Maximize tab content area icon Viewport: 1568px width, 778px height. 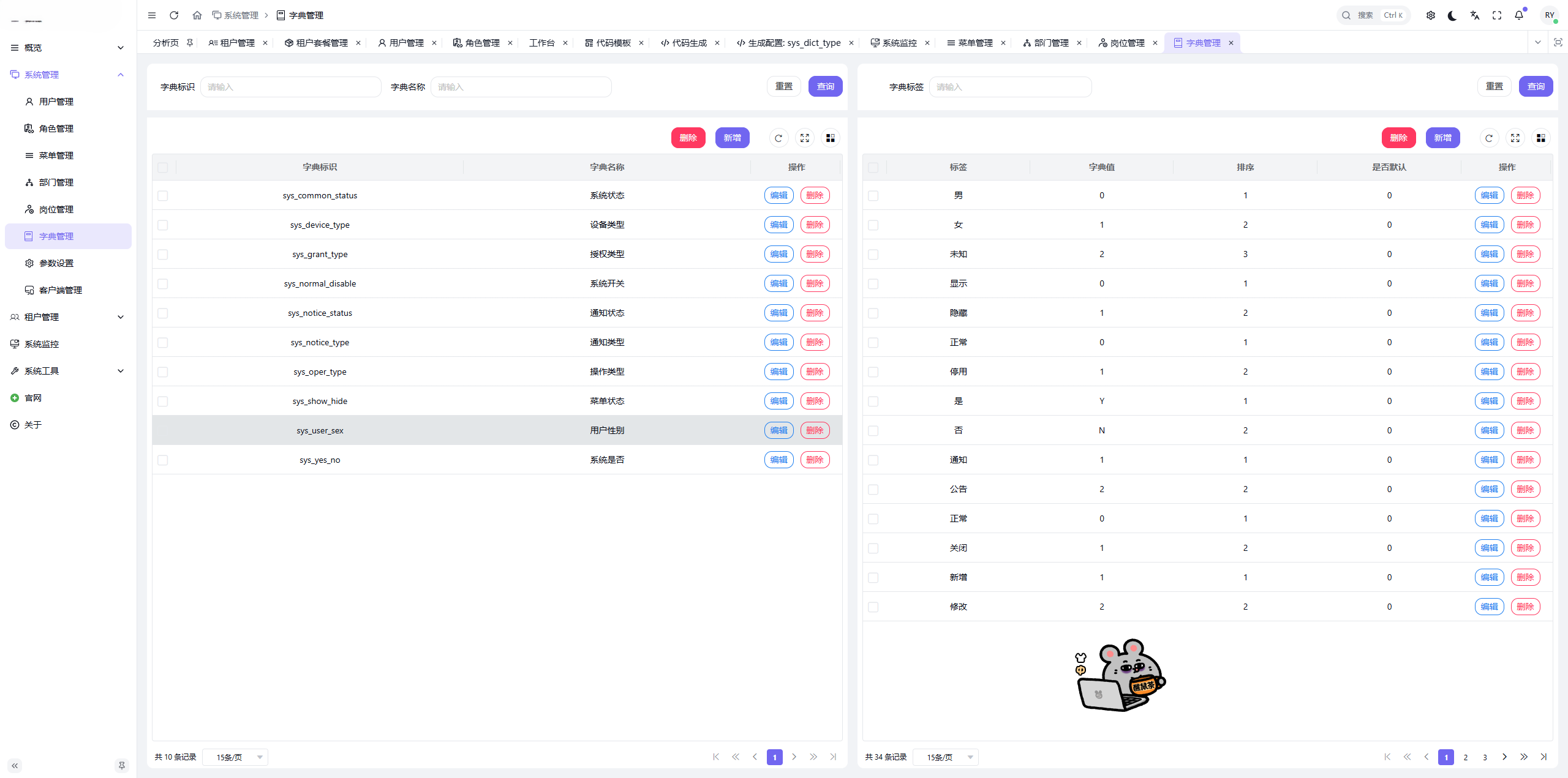[1558, 42]
